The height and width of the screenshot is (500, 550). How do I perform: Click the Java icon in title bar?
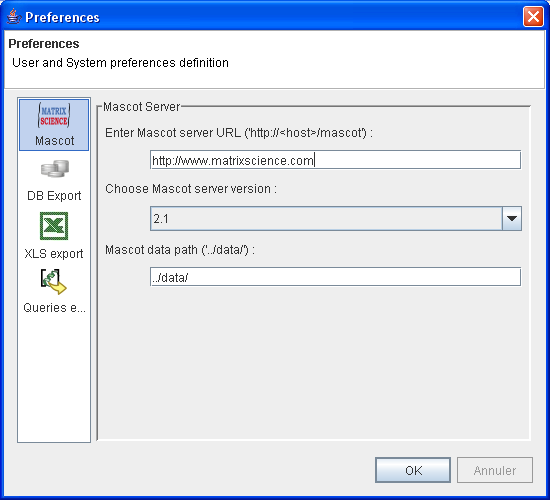(x=14, y=16)
